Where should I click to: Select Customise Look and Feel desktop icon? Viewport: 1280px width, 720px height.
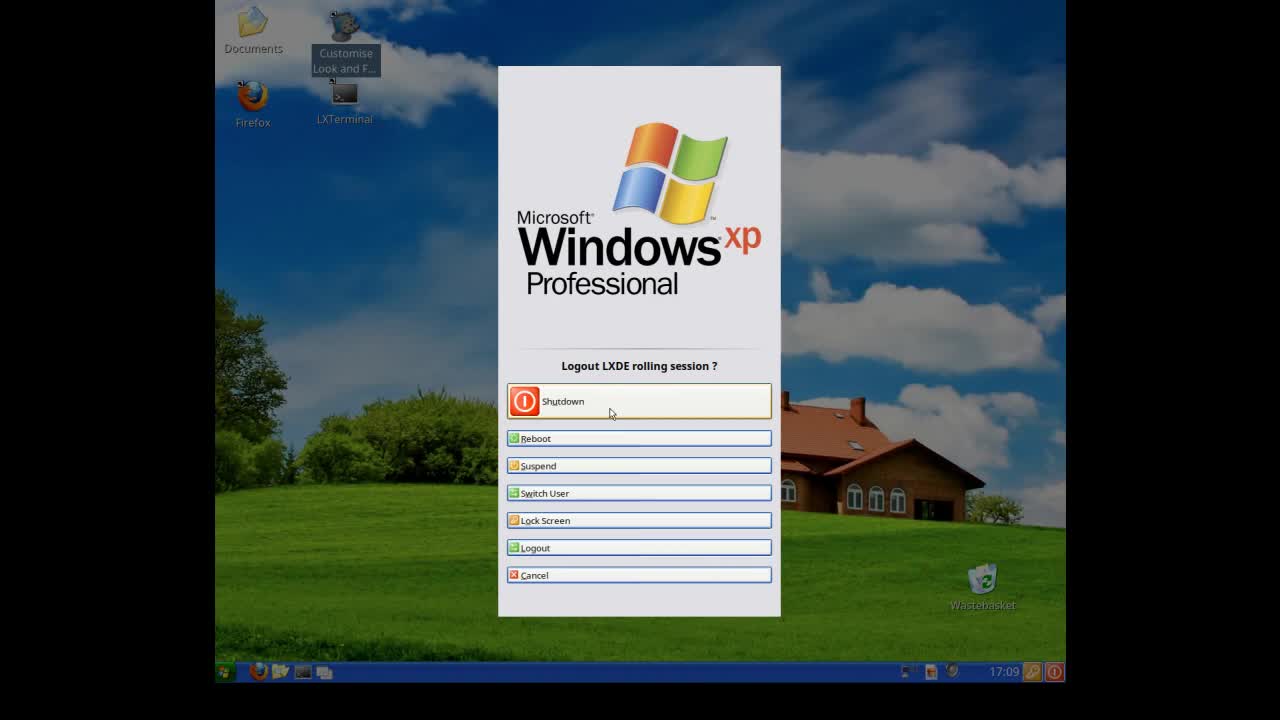coord(345,44)
